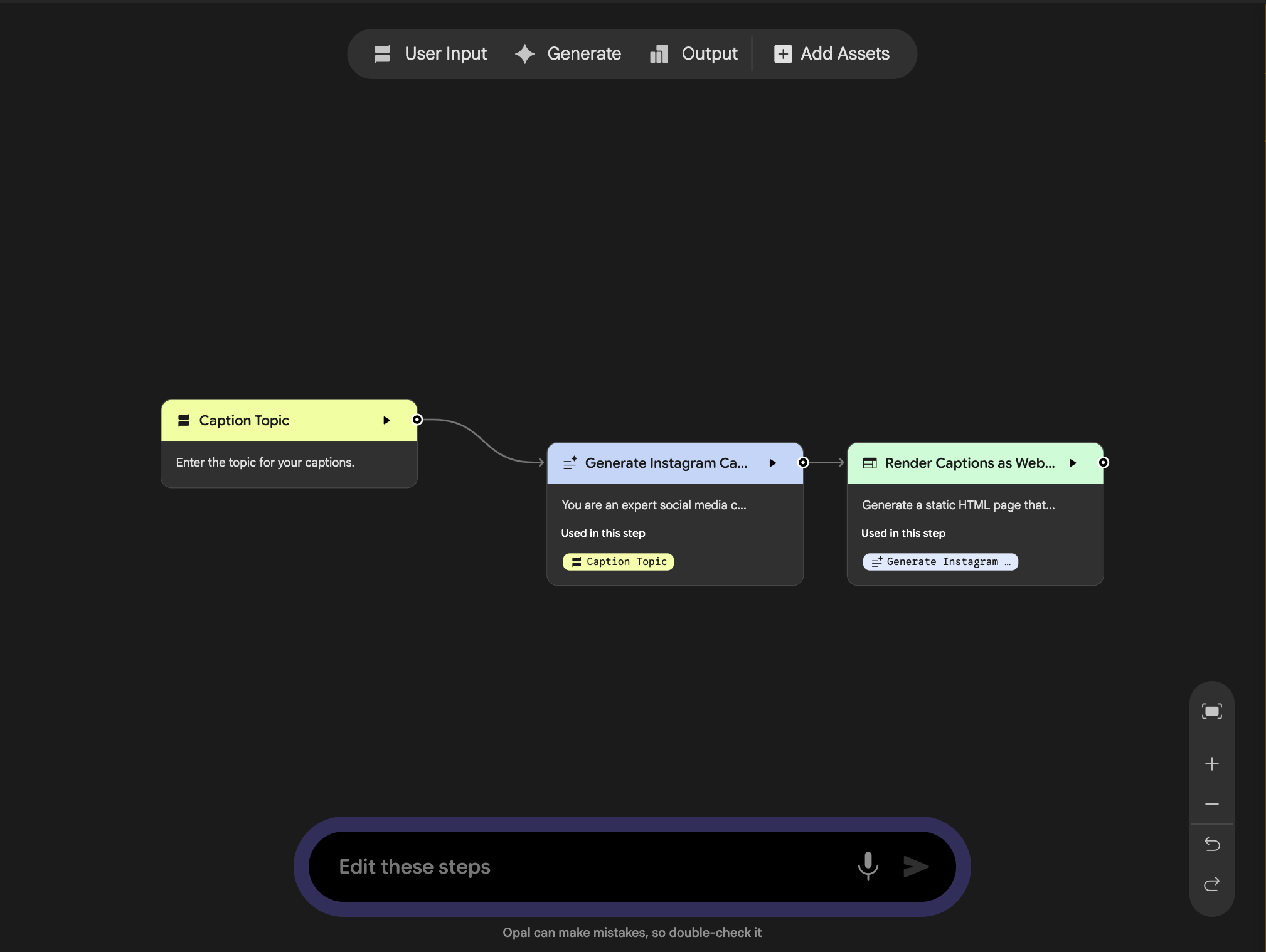Zoom out with the minus icon

pyautogui.click(x=1211, y=804)
